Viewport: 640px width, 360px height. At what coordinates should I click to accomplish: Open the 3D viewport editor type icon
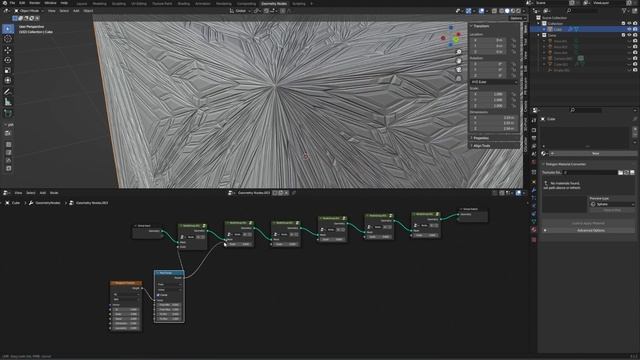tap(6, 11)
